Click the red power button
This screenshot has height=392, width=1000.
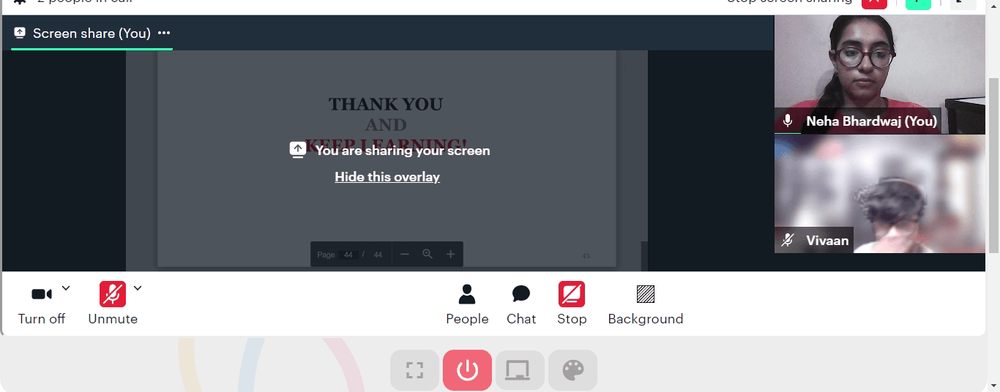pos(467,370)
